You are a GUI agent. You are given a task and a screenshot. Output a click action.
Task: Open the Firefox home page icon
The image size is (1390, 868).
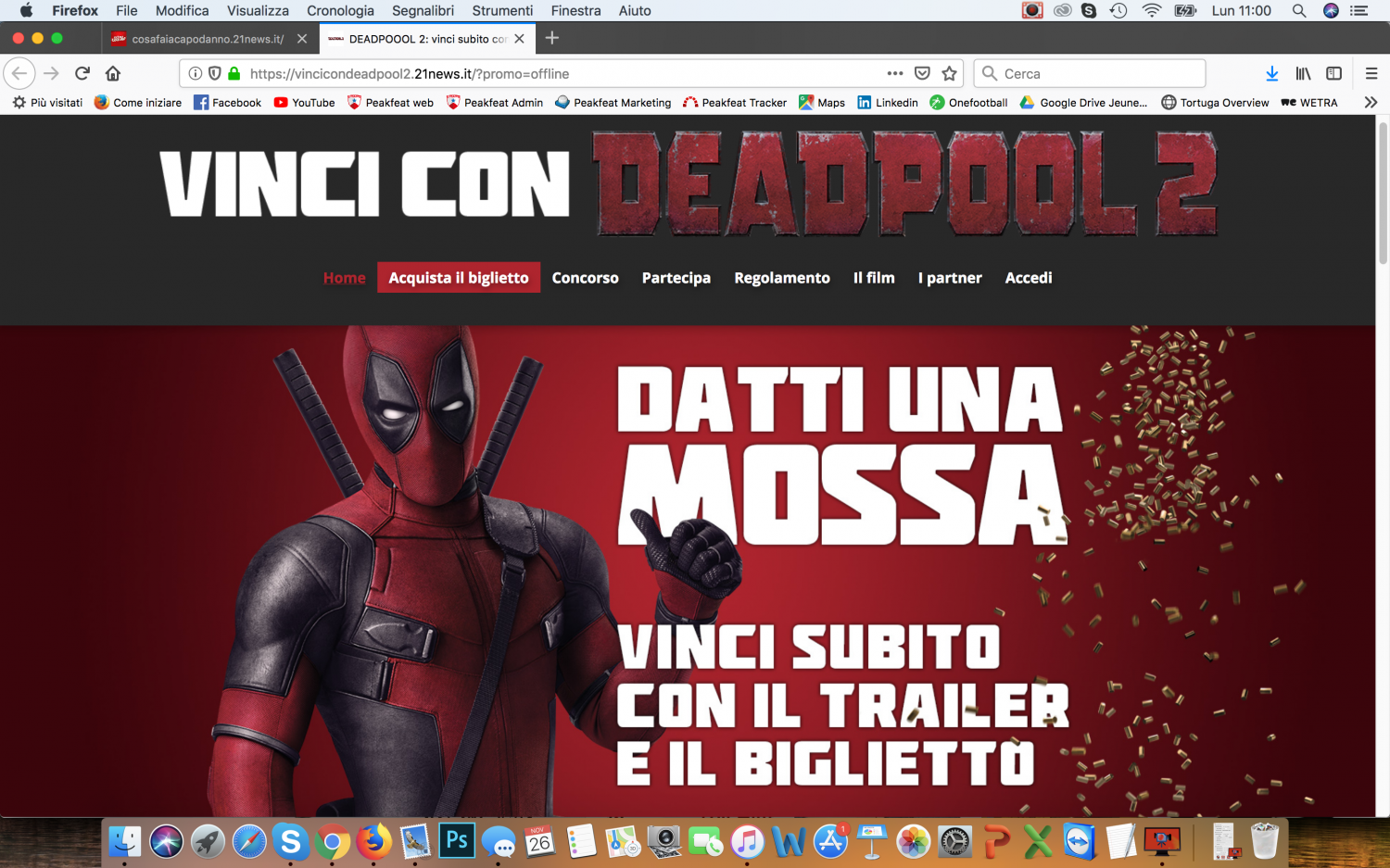[113, 73]
